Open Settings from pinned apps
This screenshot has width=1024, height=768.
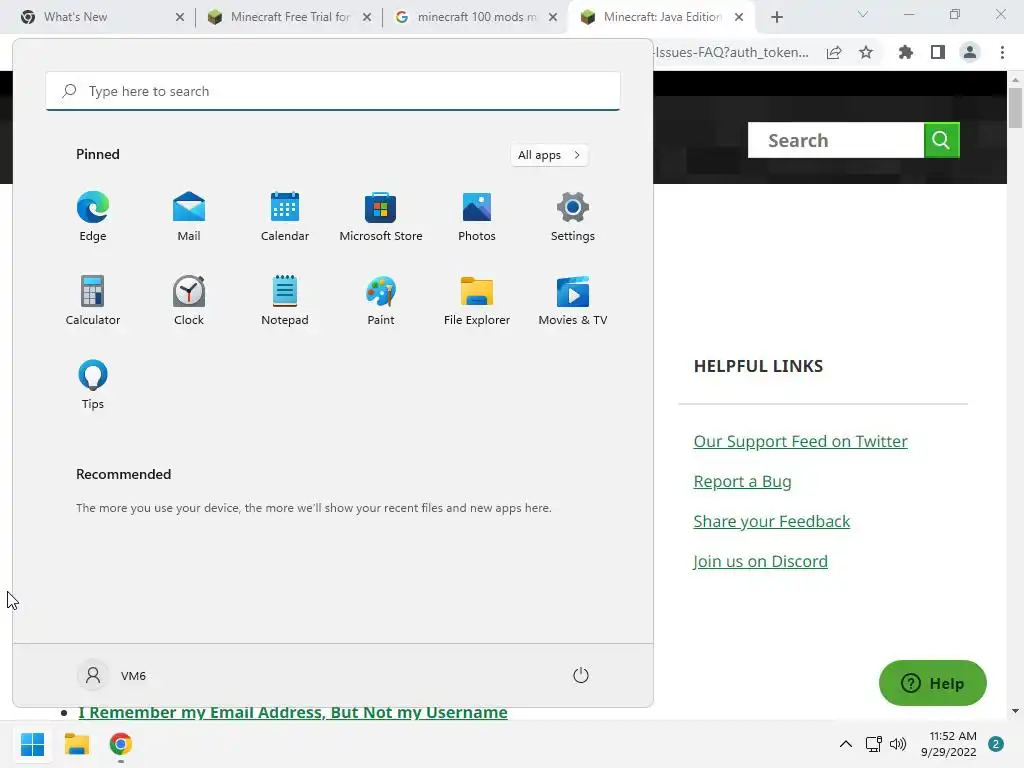[x=573, y=216]
